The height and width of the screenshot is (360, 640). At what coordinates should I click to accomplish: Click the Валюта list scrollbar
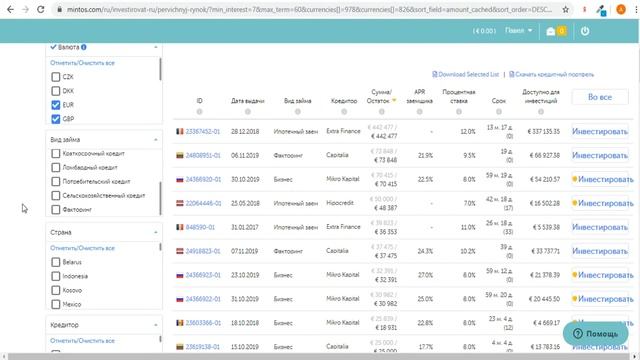pyautogui.click(x=160, y=69)
